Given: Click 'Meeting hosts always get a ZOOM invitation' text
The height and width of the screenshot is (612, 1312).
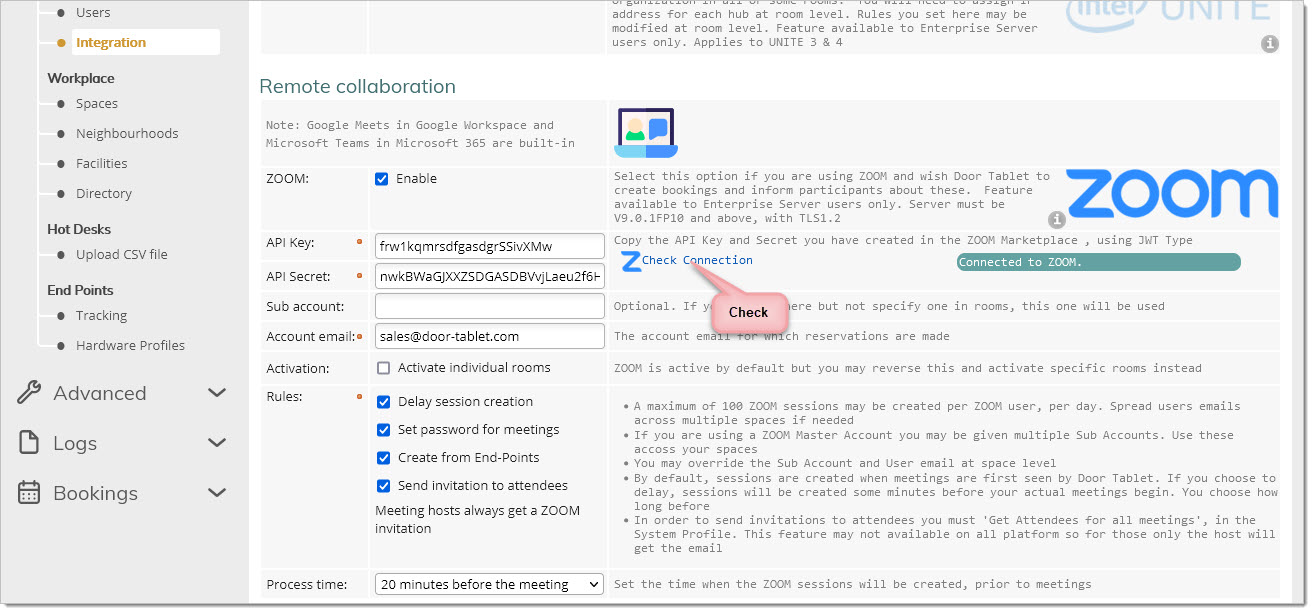Looking at the screenshot, I should (477, 519).
